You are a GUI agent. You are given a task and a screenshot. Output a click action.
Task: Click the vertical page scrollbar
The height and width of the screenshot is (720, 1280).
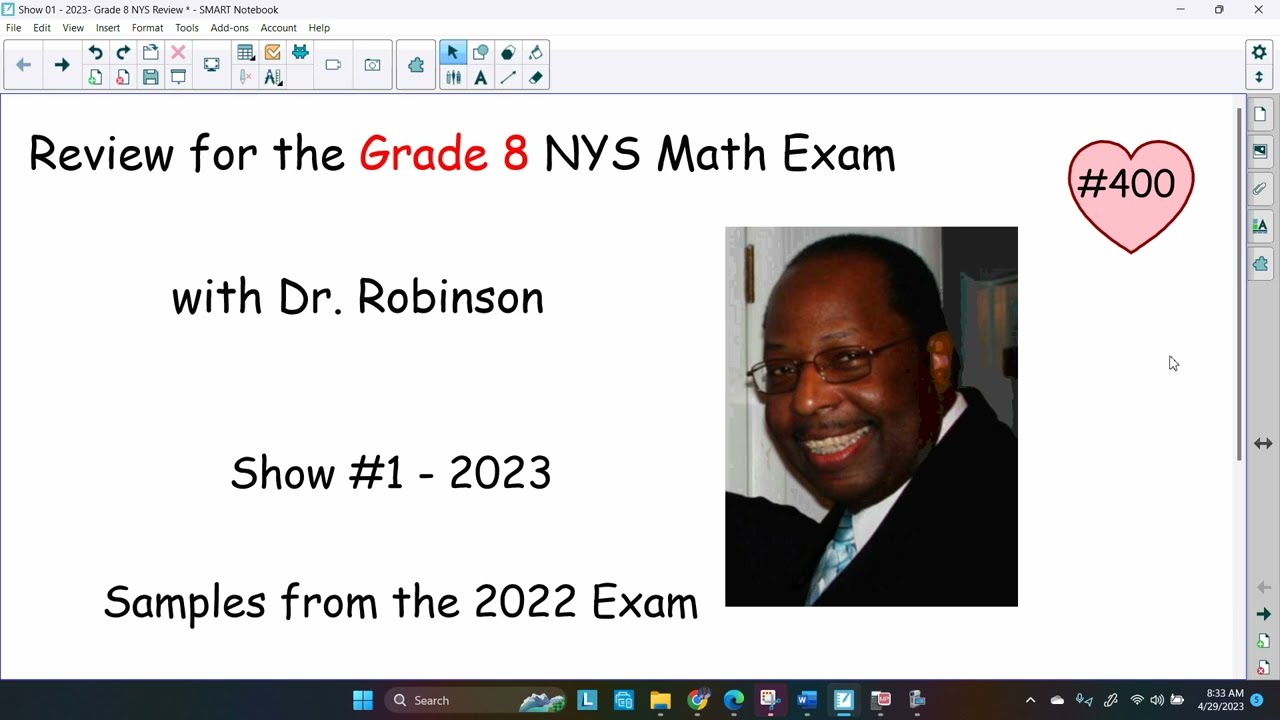(x=1240, y=283)
